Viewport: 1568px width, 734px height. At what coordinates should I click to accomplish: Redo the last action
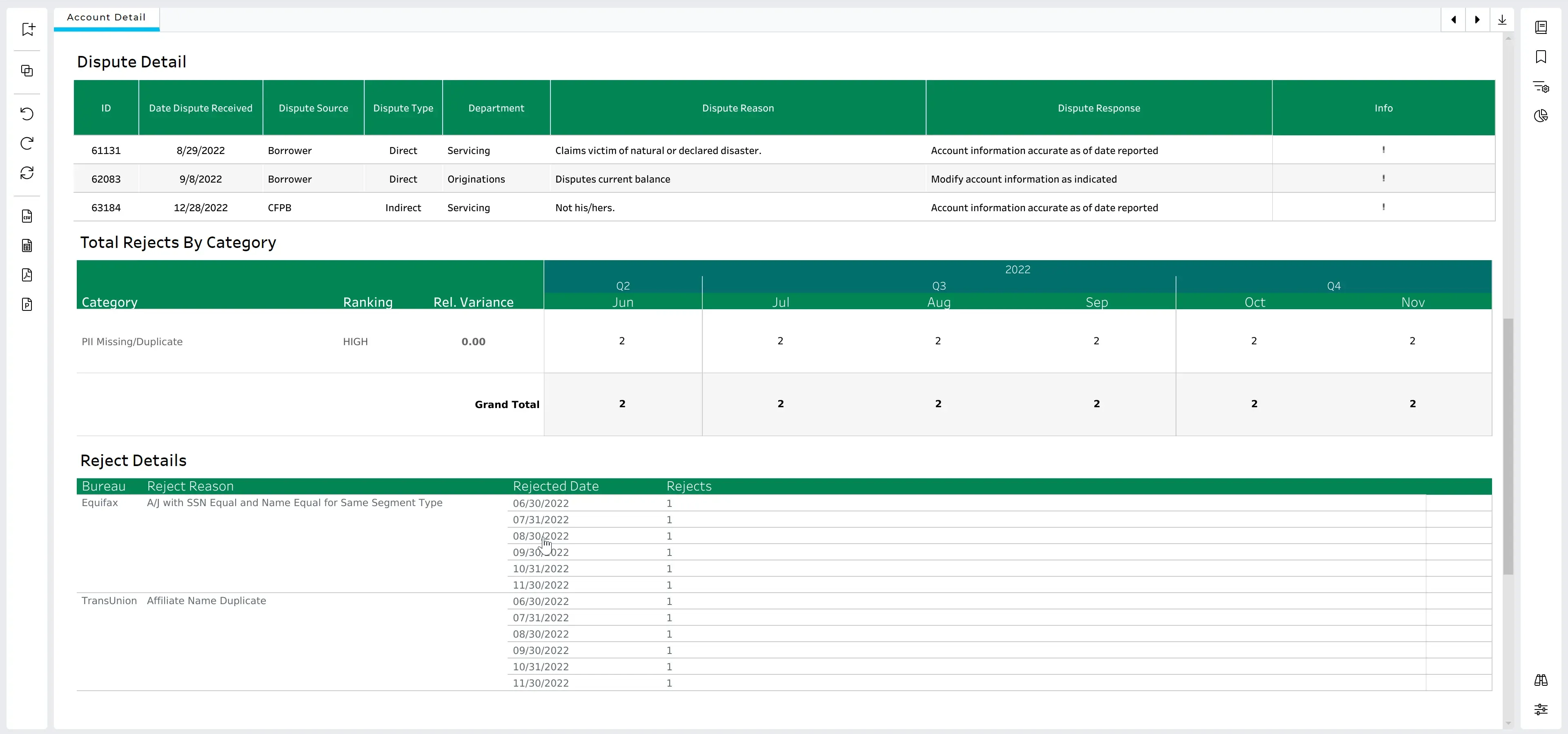[x=27, y=143]
